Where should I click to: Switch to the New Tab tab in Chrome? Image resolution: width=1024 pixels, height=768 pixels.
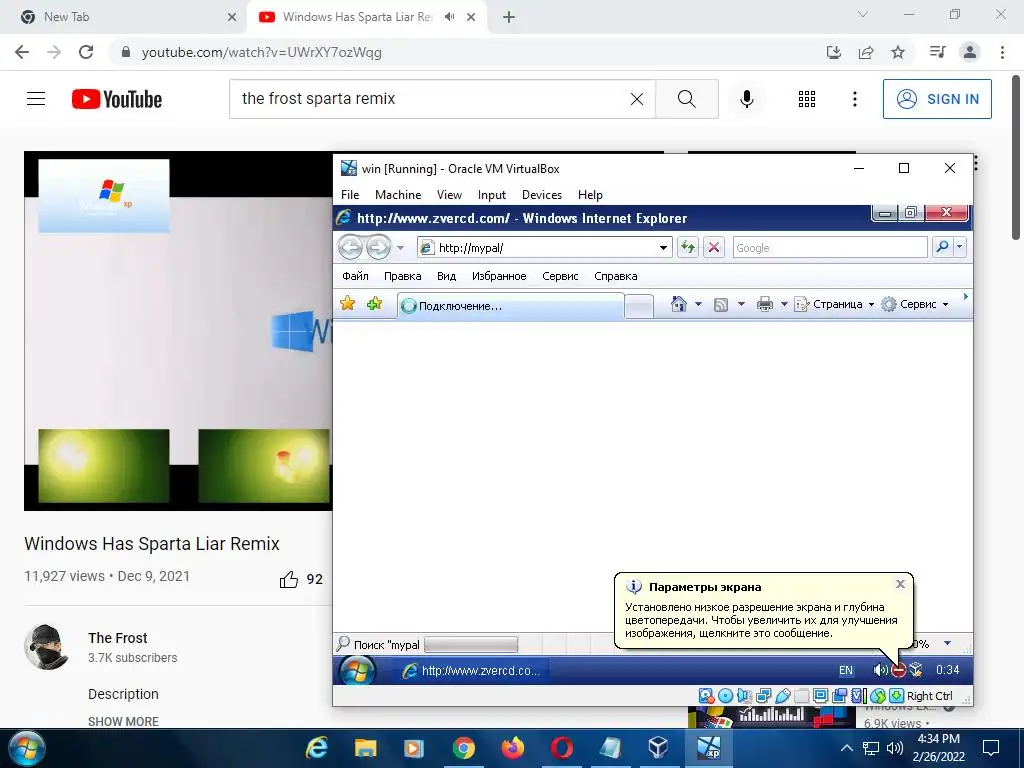[x=124, y=17]
